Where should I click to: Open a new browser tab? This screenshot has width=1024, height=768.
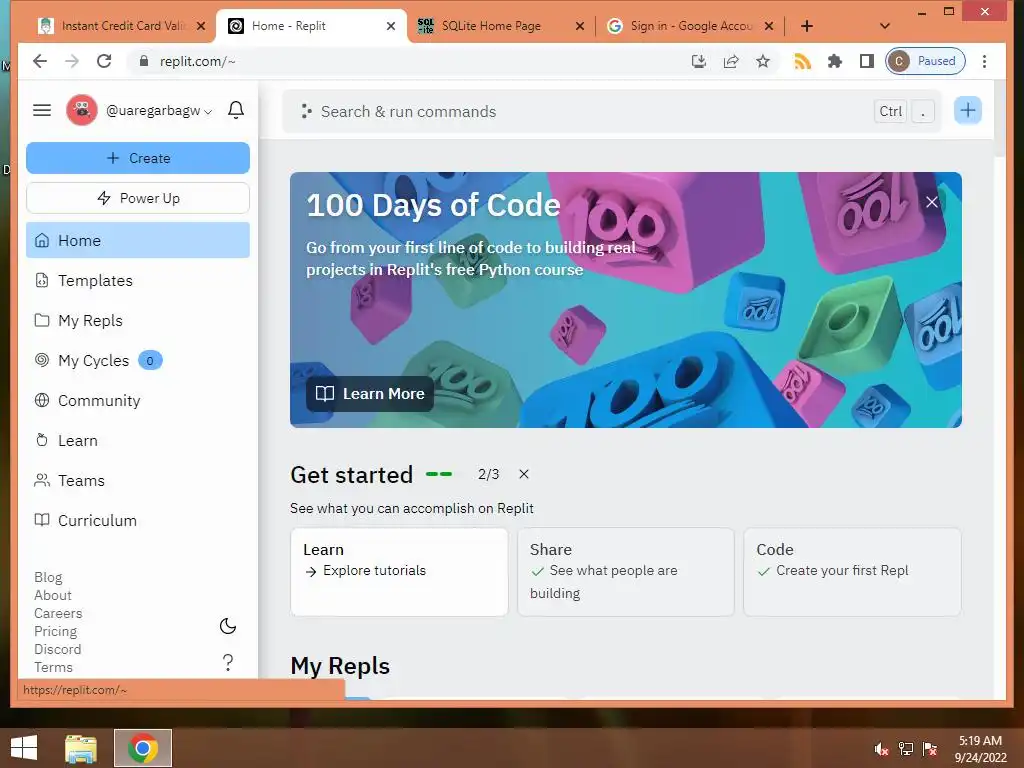point(807,26)
